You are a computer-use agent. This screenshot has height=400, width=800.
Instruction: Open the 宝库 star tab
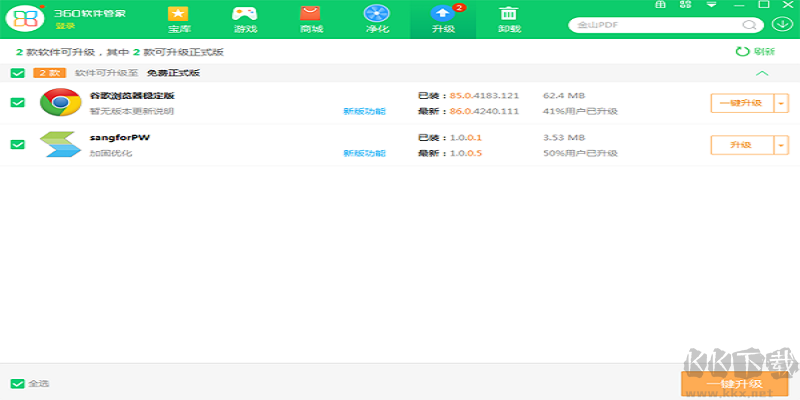pos(179,20)
